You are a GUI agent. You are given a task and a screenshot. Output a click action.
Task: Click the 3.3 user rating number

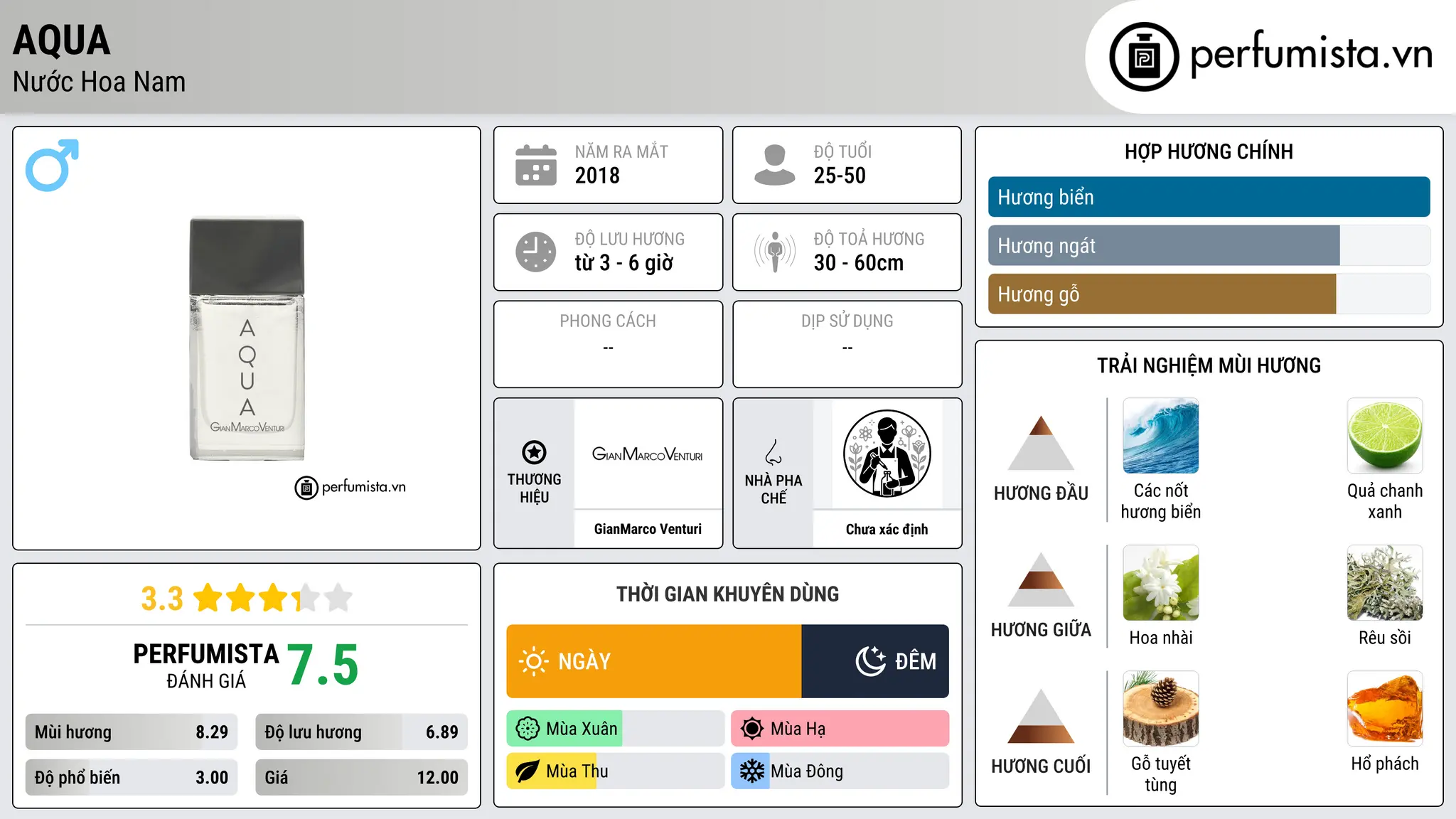pyautogui.click(x=162, y=599)
